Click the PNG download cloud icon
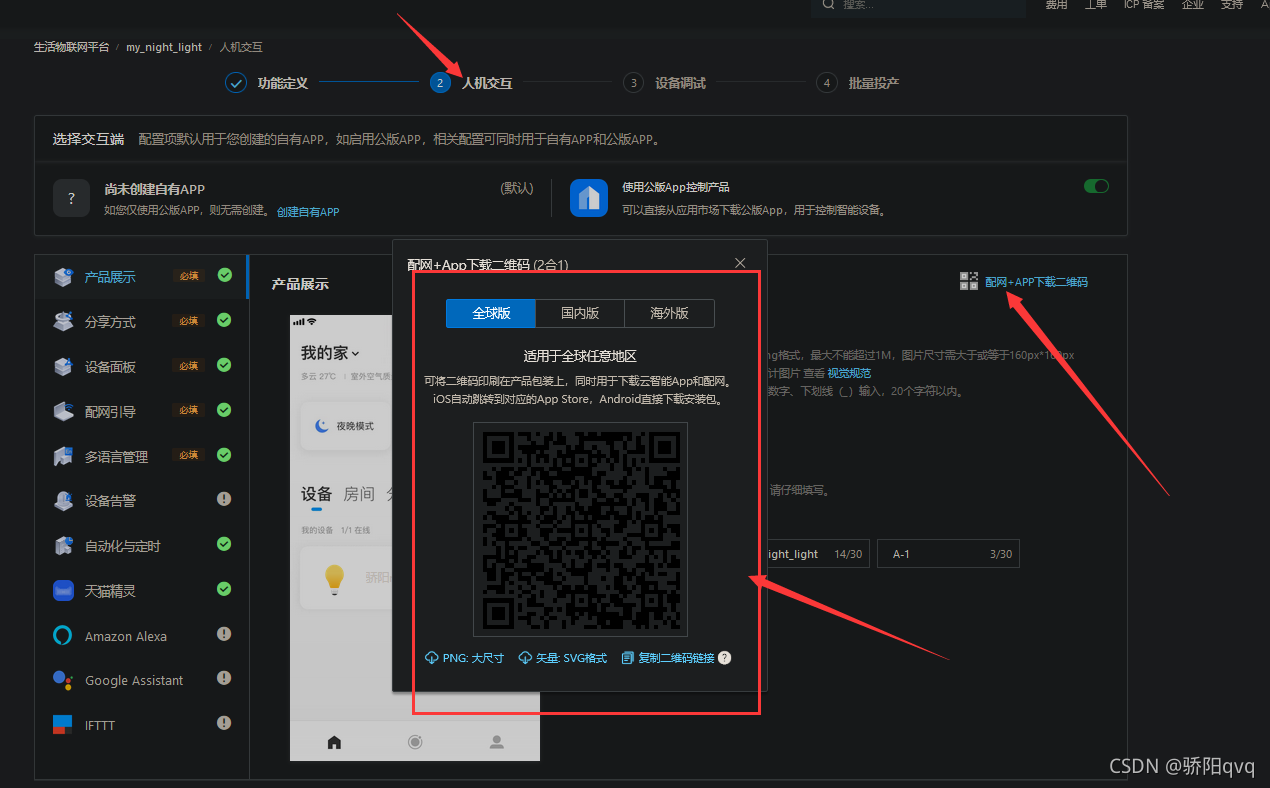The image size is (1270, 788). 432,658
